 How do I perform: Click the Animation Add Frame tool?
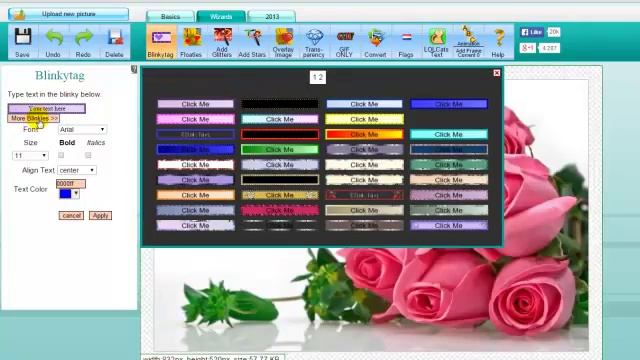pyautogui.click(x=468, y=42)
